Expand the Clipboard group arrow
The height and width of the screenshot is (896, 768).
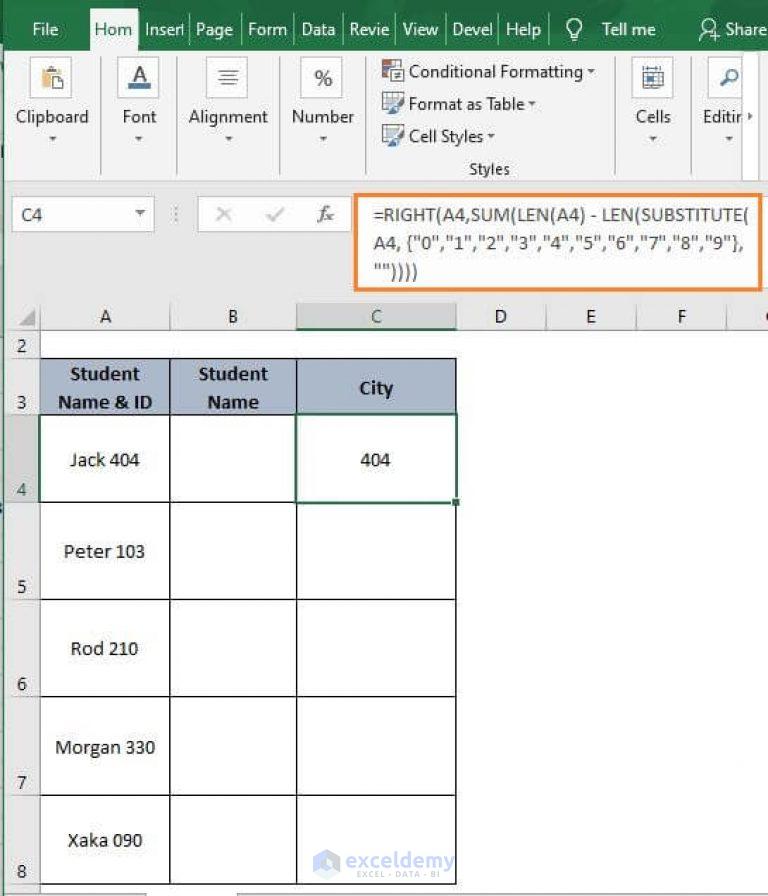click(52, 138)
